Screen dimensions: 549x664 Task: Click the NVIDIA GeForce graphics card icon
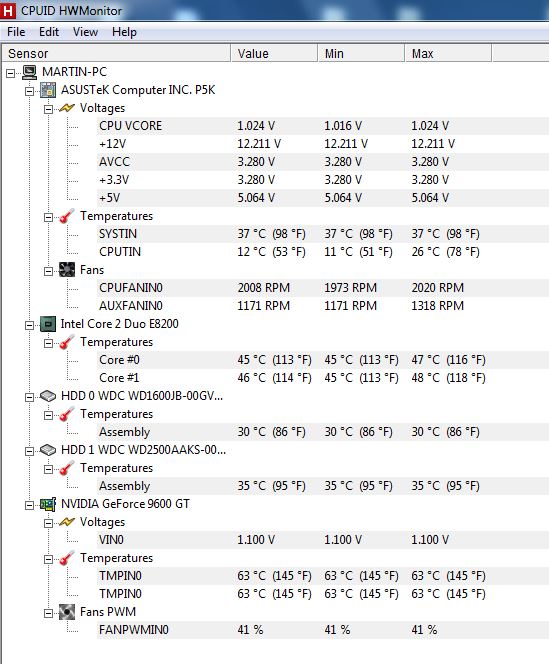(48, 504)
